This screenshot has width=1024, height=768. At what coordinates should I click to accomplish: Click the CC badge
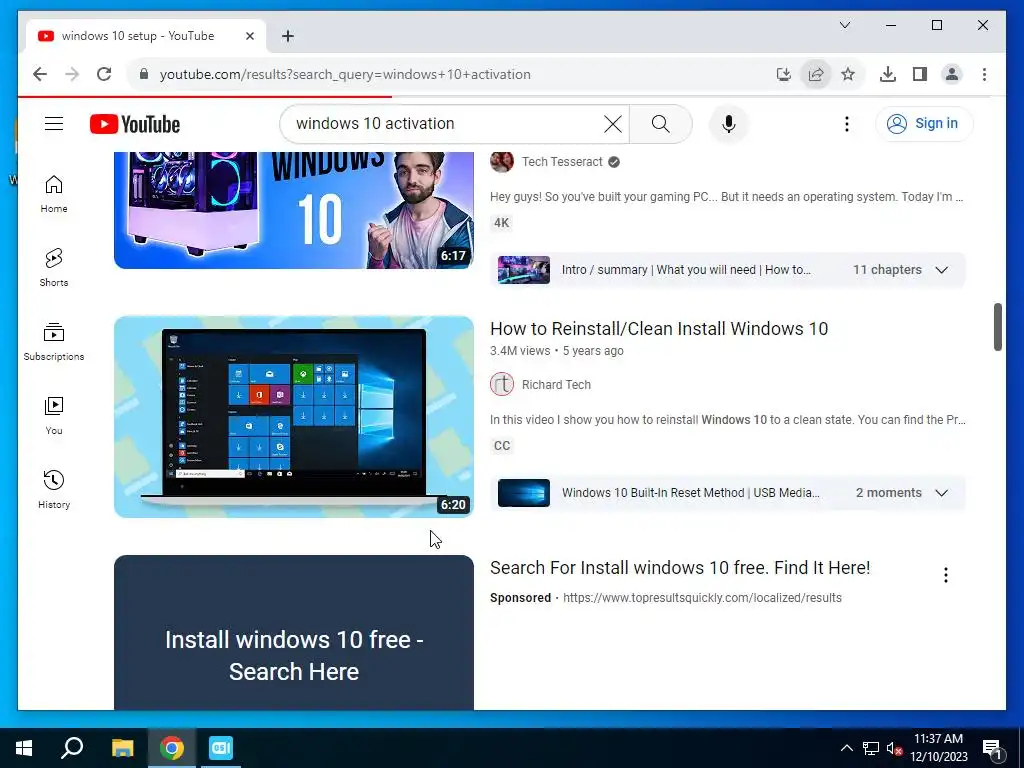click(502, 445)
